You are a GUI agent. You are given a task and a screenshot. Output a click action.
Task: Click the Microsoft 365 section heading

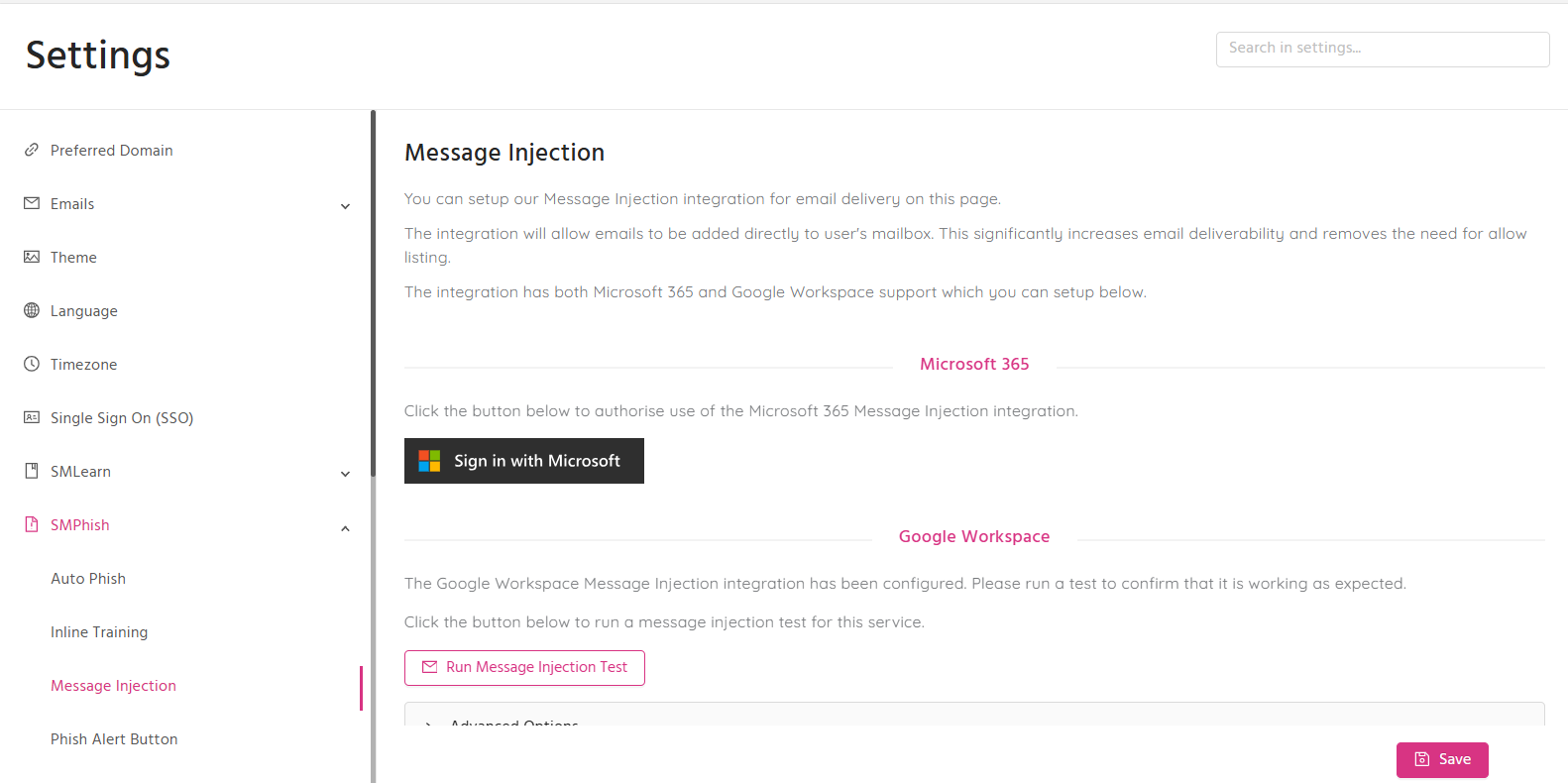pos(974,365)
